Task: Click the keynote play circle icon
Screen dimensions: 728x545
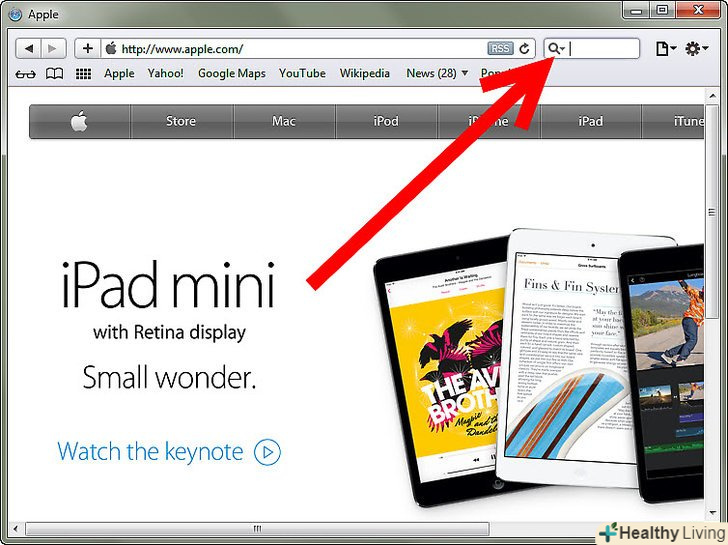Action: point(267,452)
